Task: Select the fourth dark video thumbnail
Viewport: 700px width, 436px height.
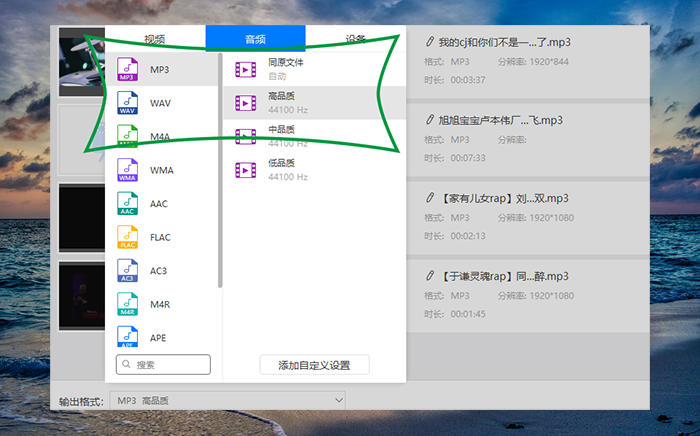Action: (82, 296)
